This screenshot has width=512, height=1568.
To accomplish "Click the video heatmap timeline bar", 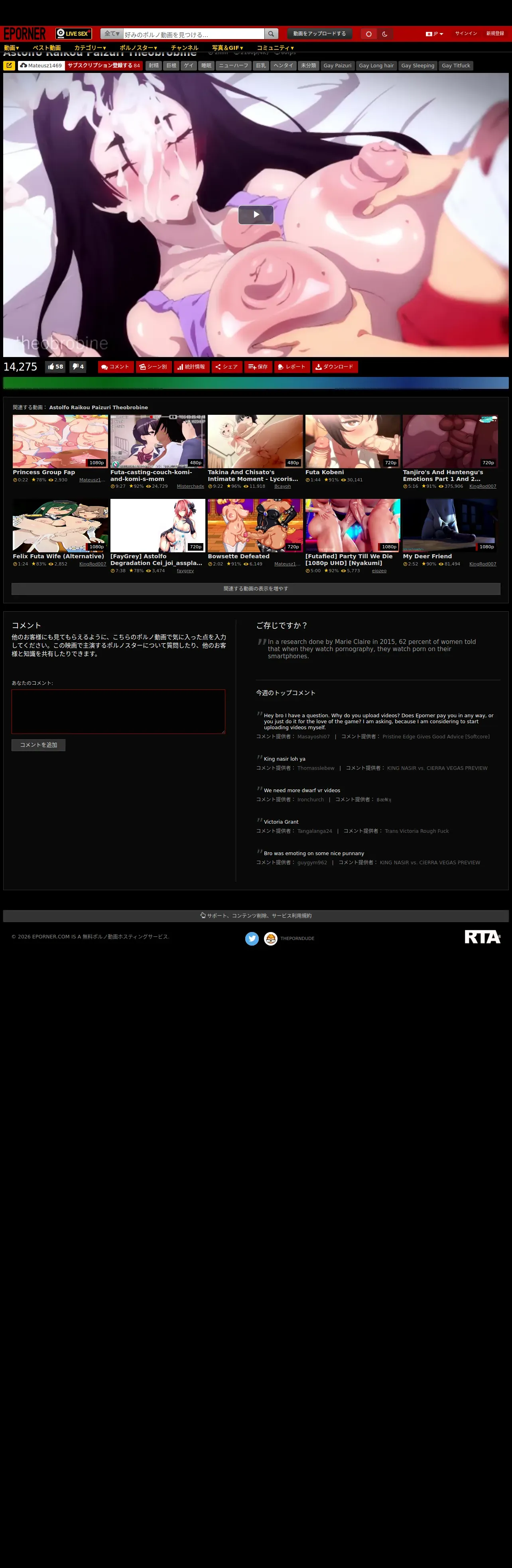I will (256, 383).
